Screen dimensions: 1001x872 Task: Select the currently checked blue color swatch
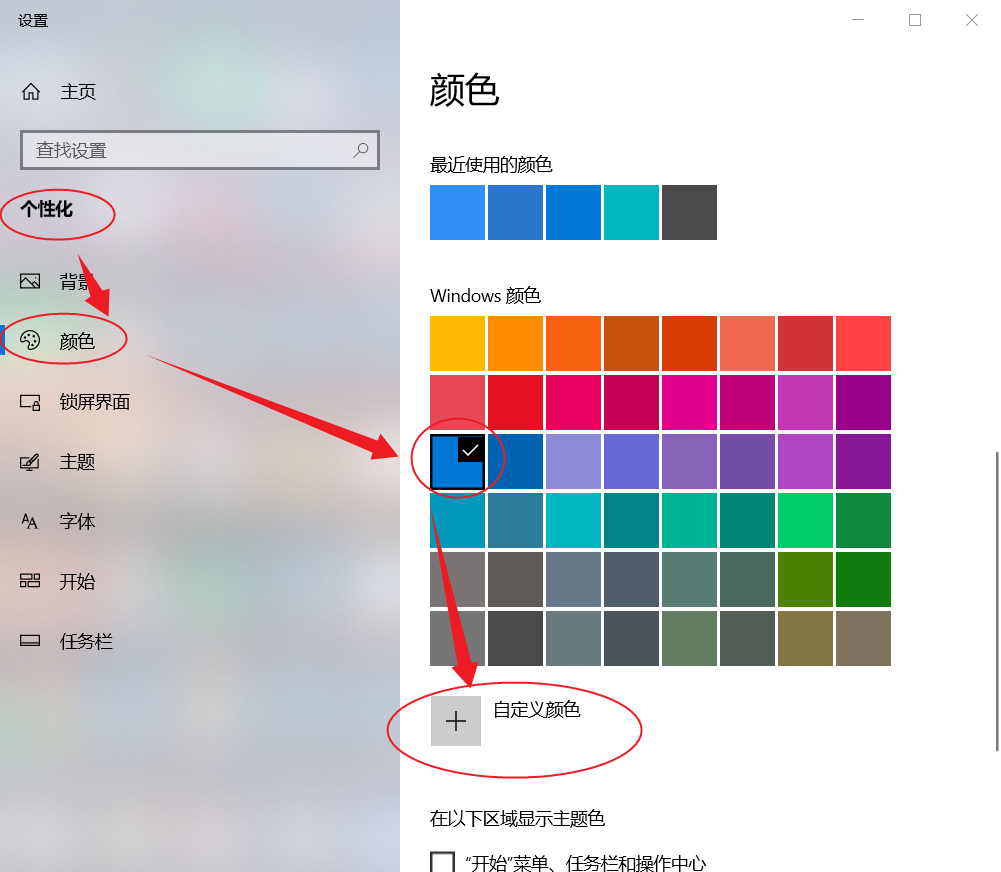[x=457, y=461]
